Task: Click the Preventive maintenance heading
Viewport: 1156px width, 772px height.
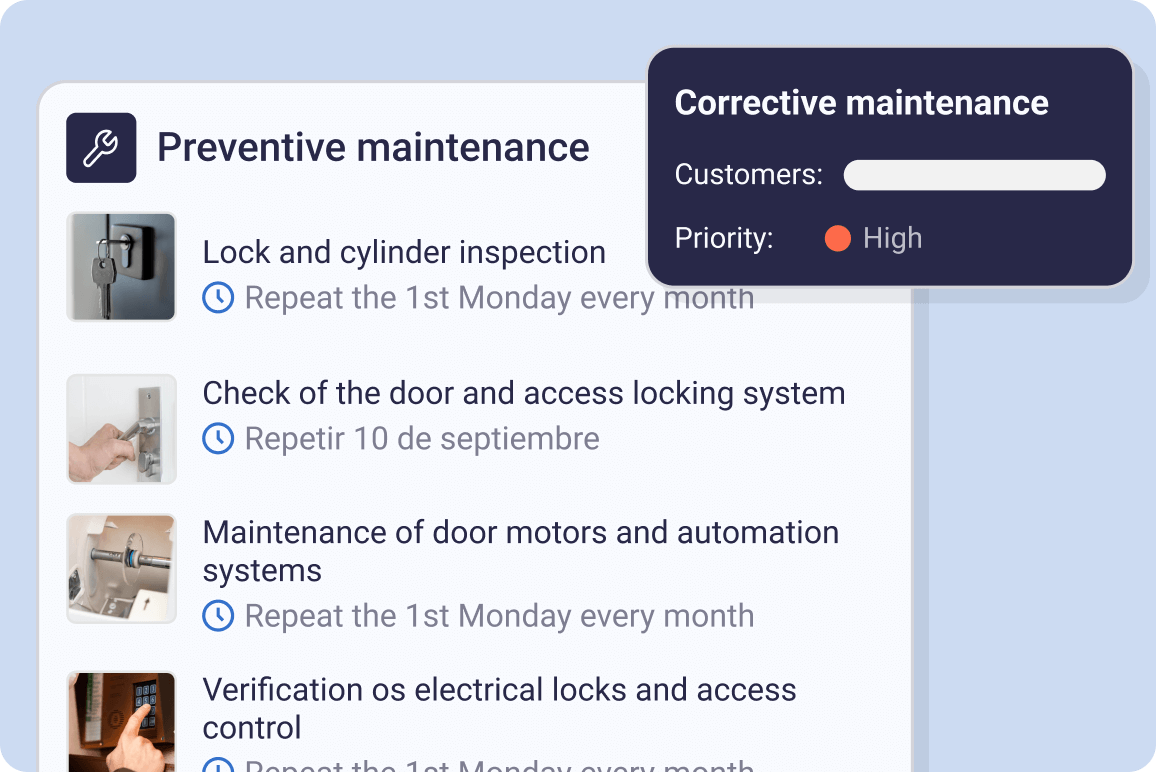Action: 373,148
